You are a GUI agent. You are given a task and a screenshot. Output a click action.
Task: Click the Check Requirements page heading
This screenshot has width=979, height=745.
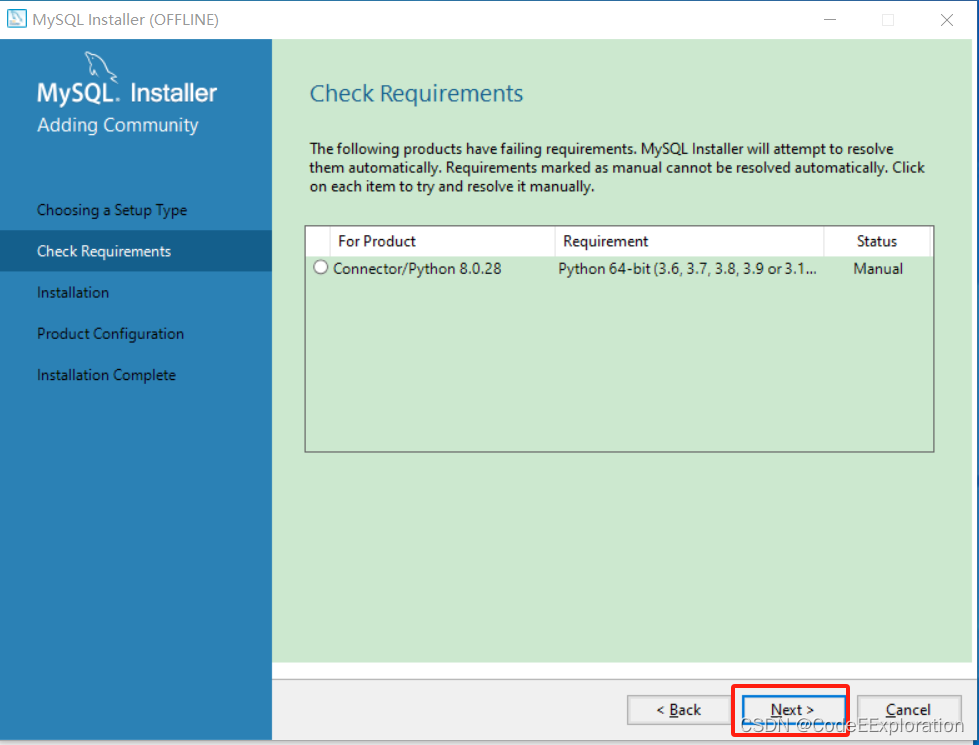pos(416,94)
